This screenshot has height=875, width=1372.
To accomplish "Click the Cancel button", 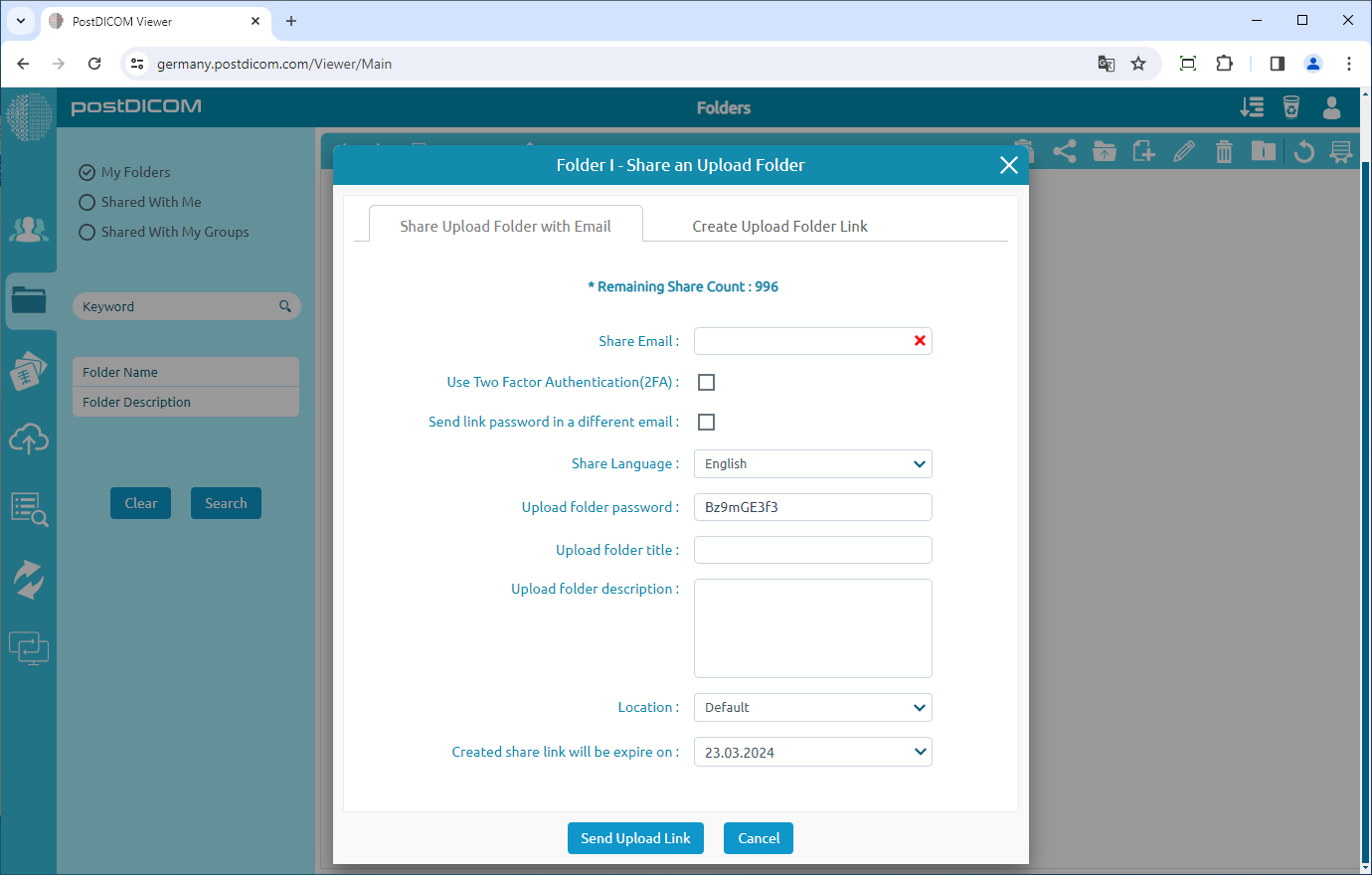I will (x=758, y=838).
